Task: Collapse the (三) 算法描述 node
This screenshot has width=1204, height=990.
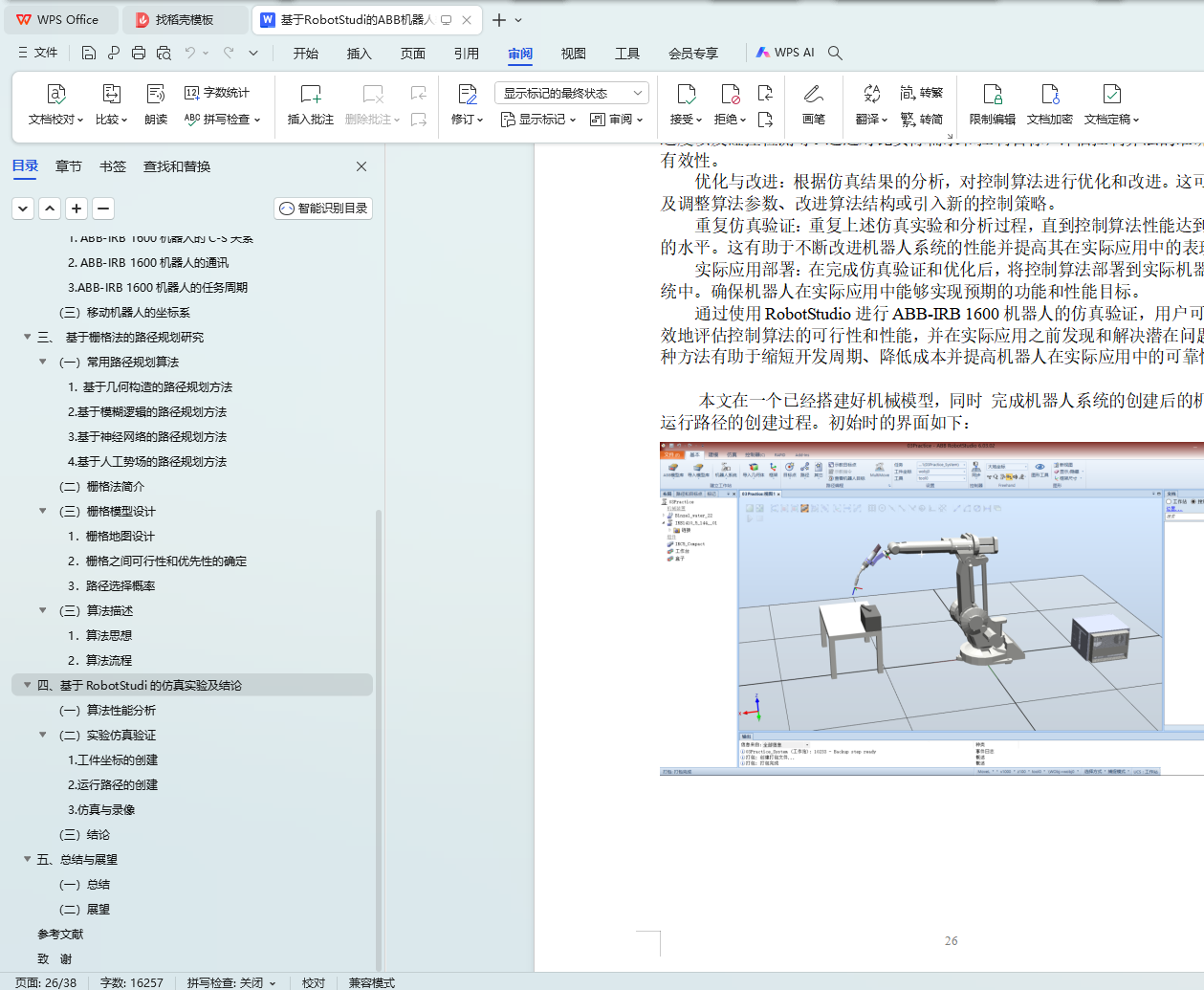Action: [x=43, y=610]
